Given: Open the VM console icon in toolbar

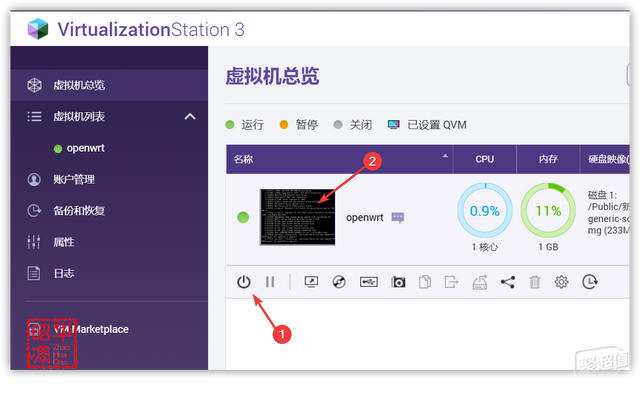Looking at the screenshot, I should pyautogui.click(x=311, y=282).
